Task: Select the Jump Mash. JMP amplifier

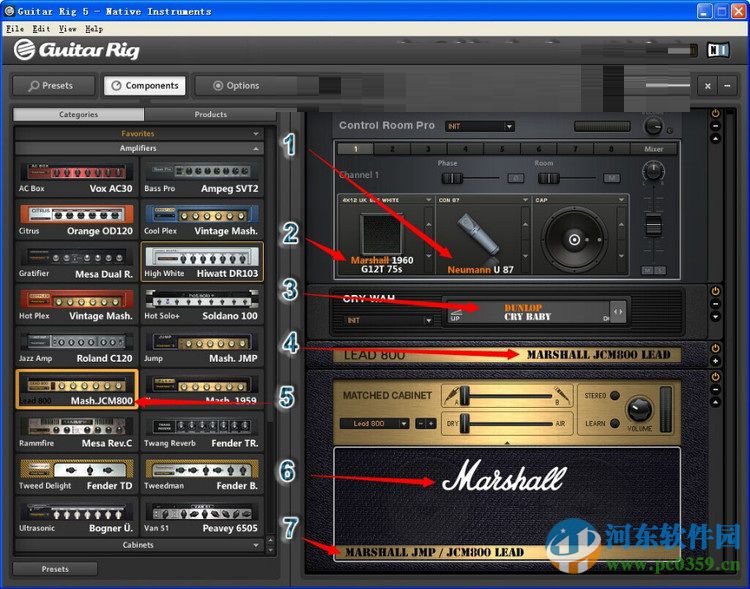Action: coord(201,346)
